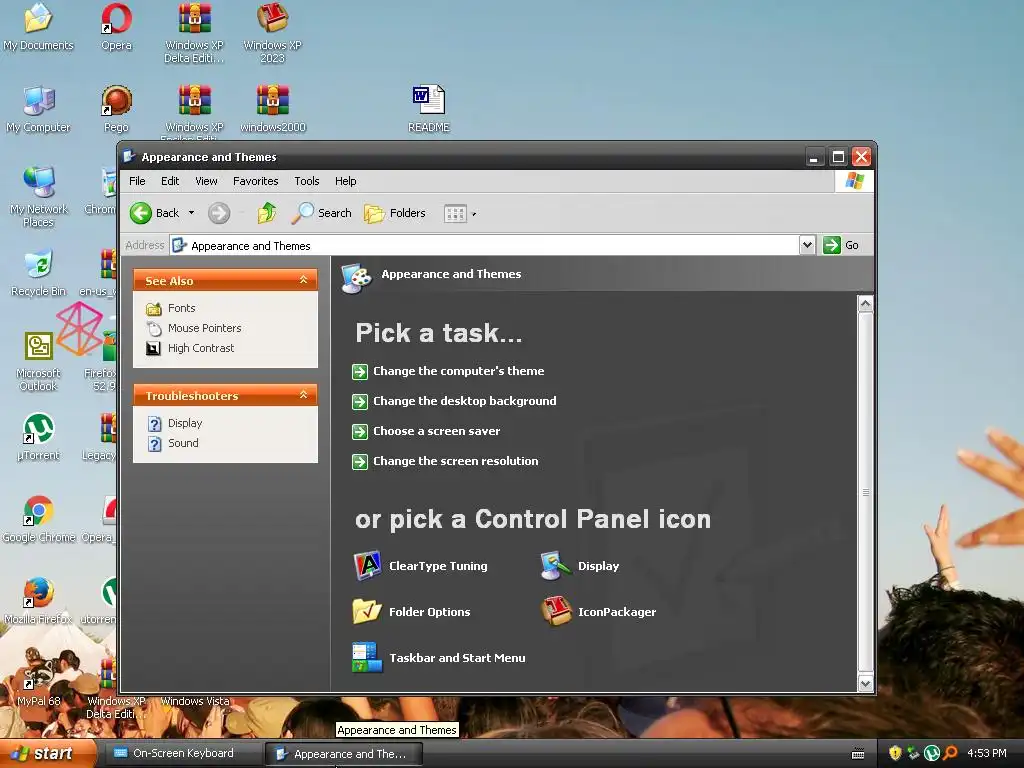Open the Back history dropdown arrow
1024x768 pixels.
[x=191, y=213]
